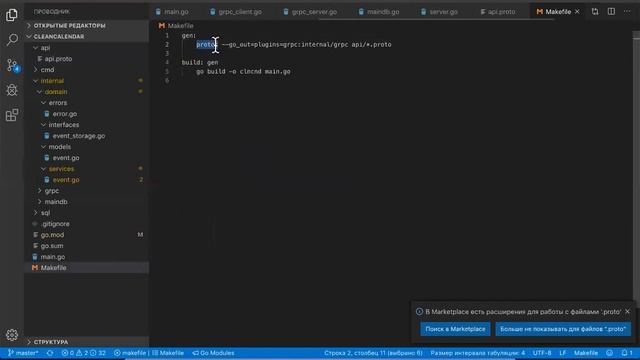This screenshot has width=640, height=360.
Task: Open Source Control view
Action: pos(12,65)
